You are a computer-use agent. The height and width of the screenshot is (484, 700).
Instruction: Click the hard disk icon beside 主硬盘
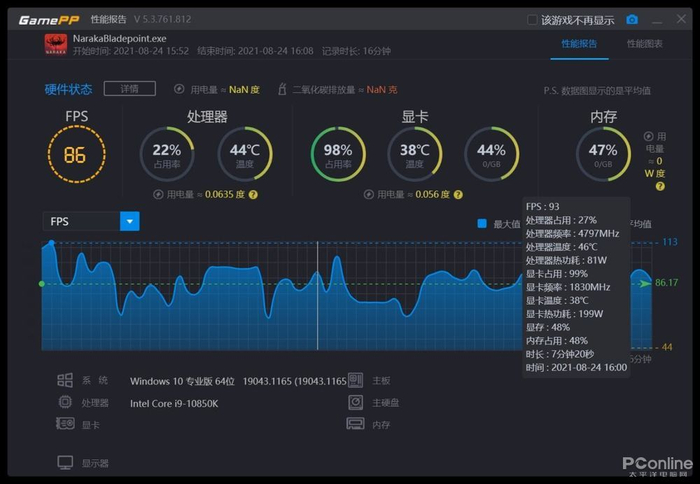(355, 402)
